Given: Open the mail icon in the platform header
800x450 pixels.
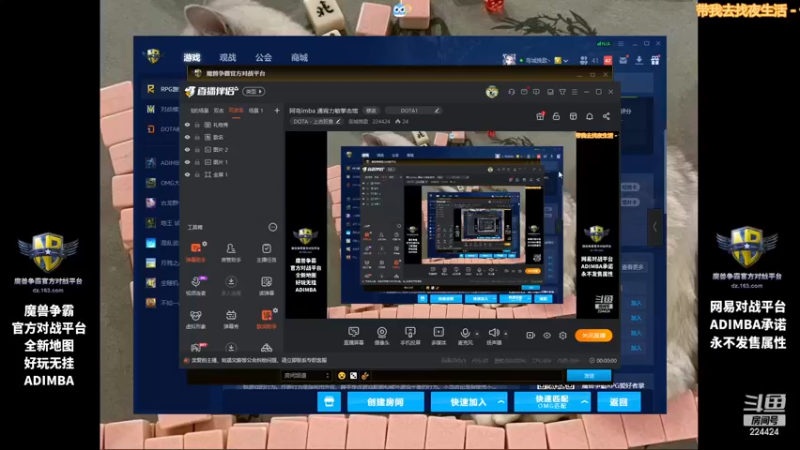Looking at the screenshot, I should (623, 60).
